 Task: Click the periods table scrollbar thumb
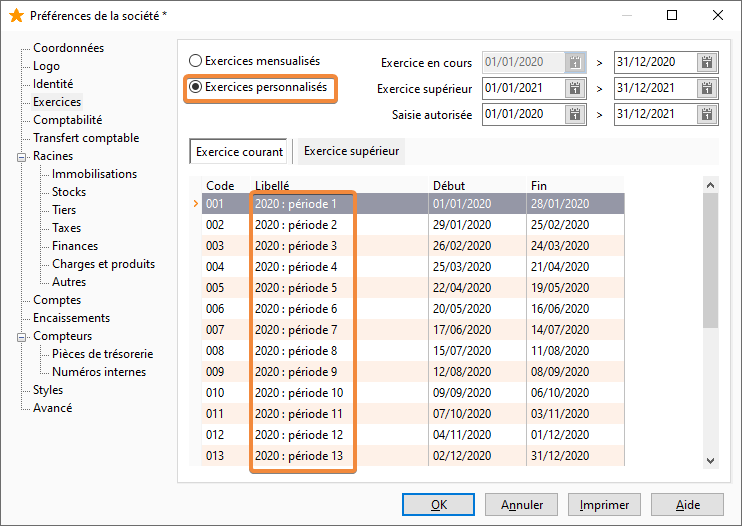pyautogui.click(x=710, y=260)
